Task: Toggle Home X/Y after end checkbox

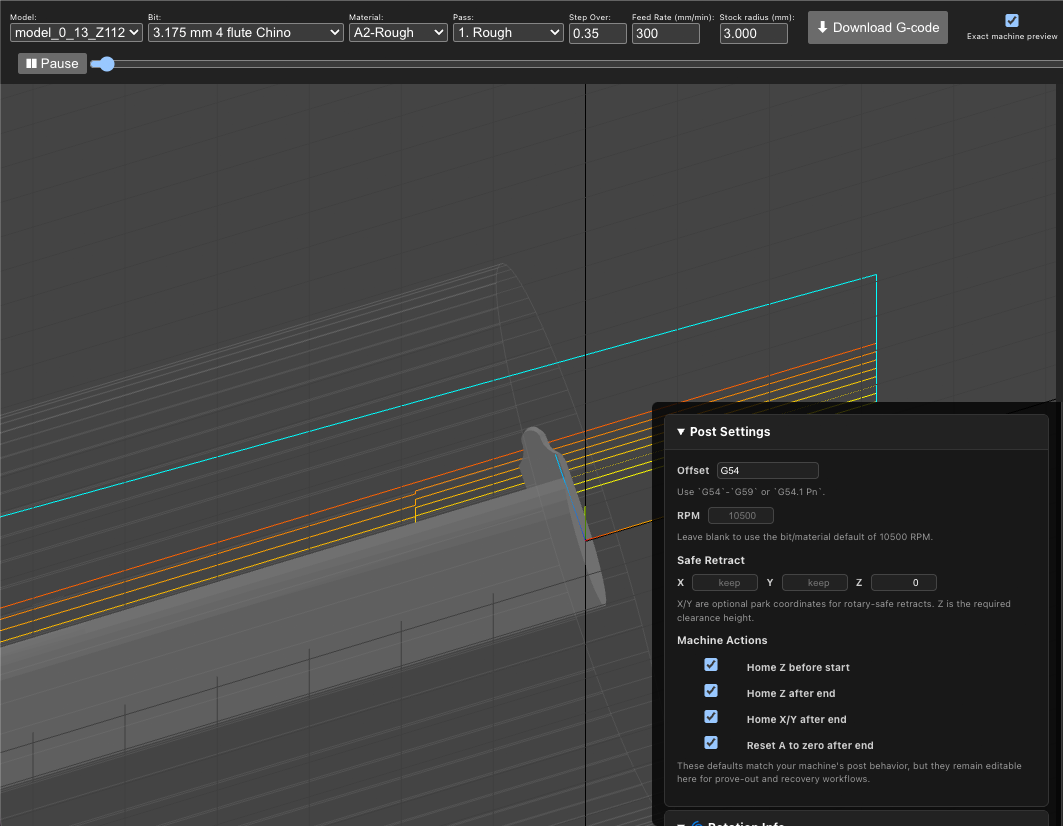Action: tap(711, 717)
